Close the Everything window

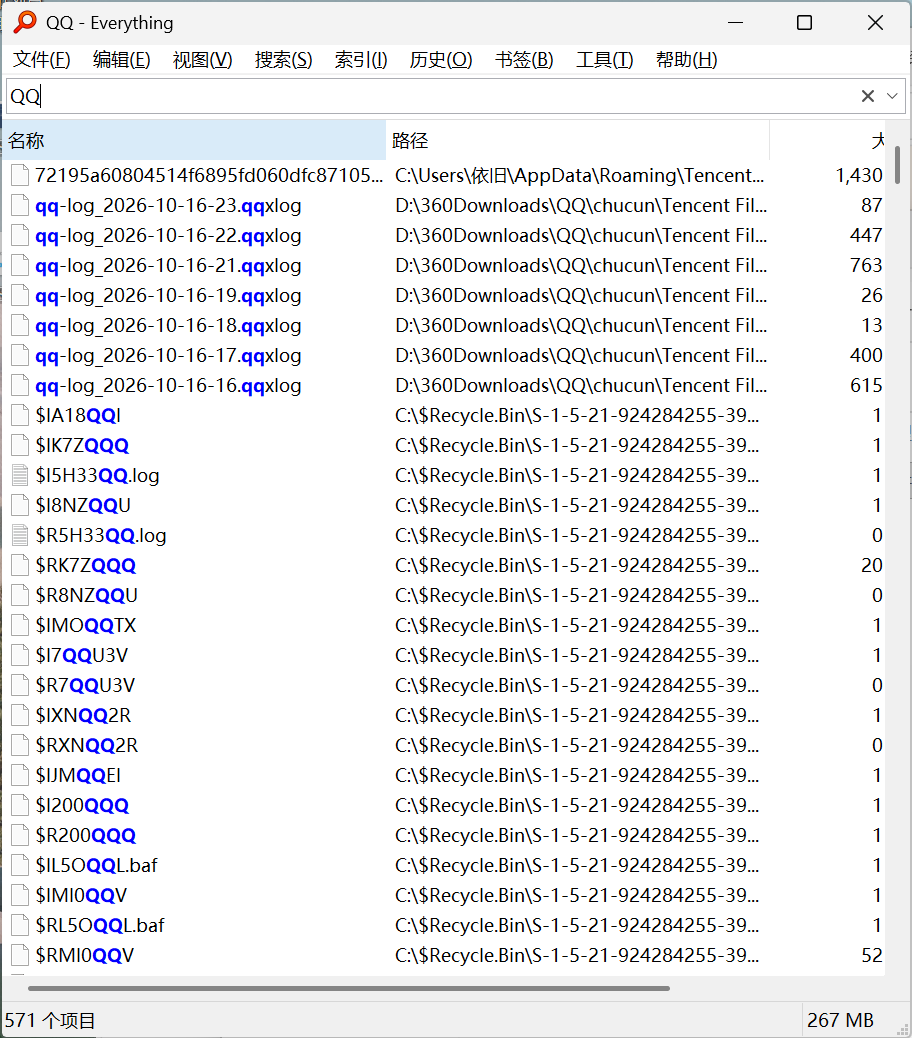tap(875, 23)
